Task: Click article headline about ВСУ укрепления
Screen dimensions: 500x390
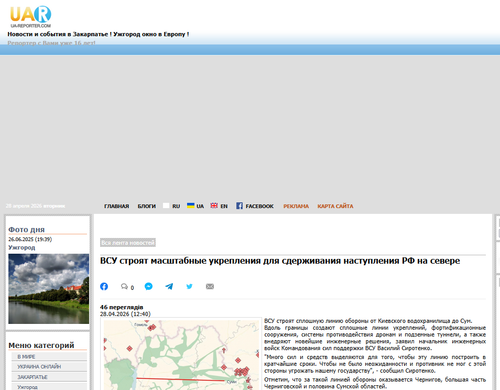Action: (x=280, y=261)
